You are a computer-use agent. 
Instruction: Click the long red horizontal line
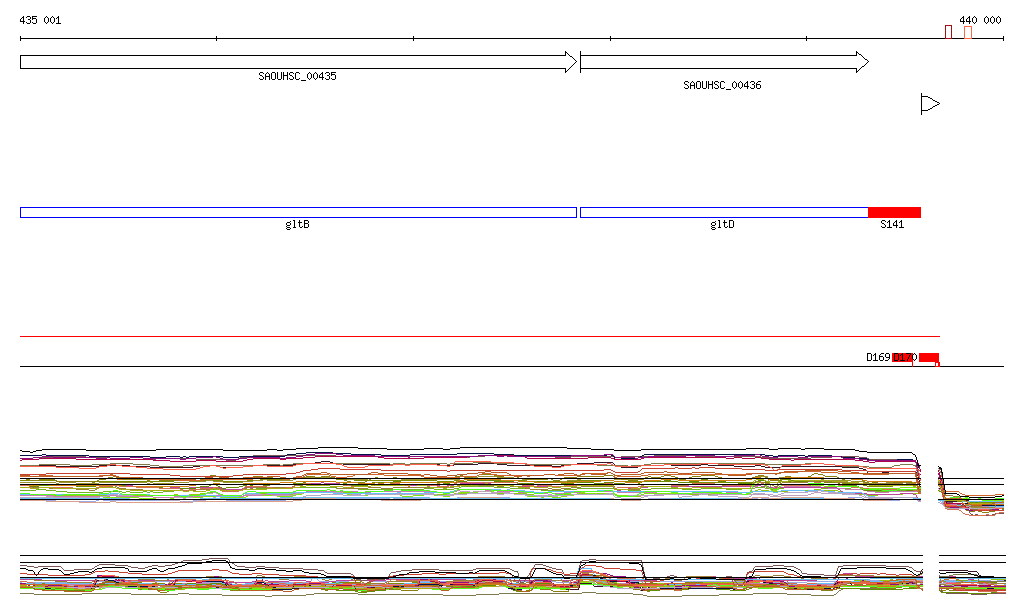[480, 336]
